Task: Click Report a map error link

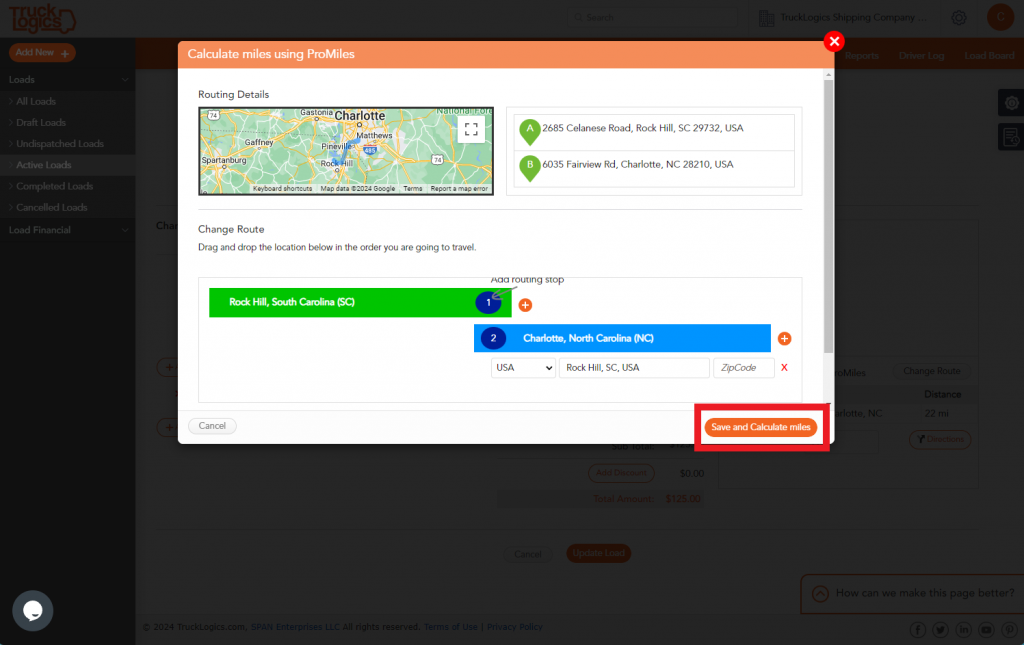Action: pyautogui.click(x=459, y=189)
